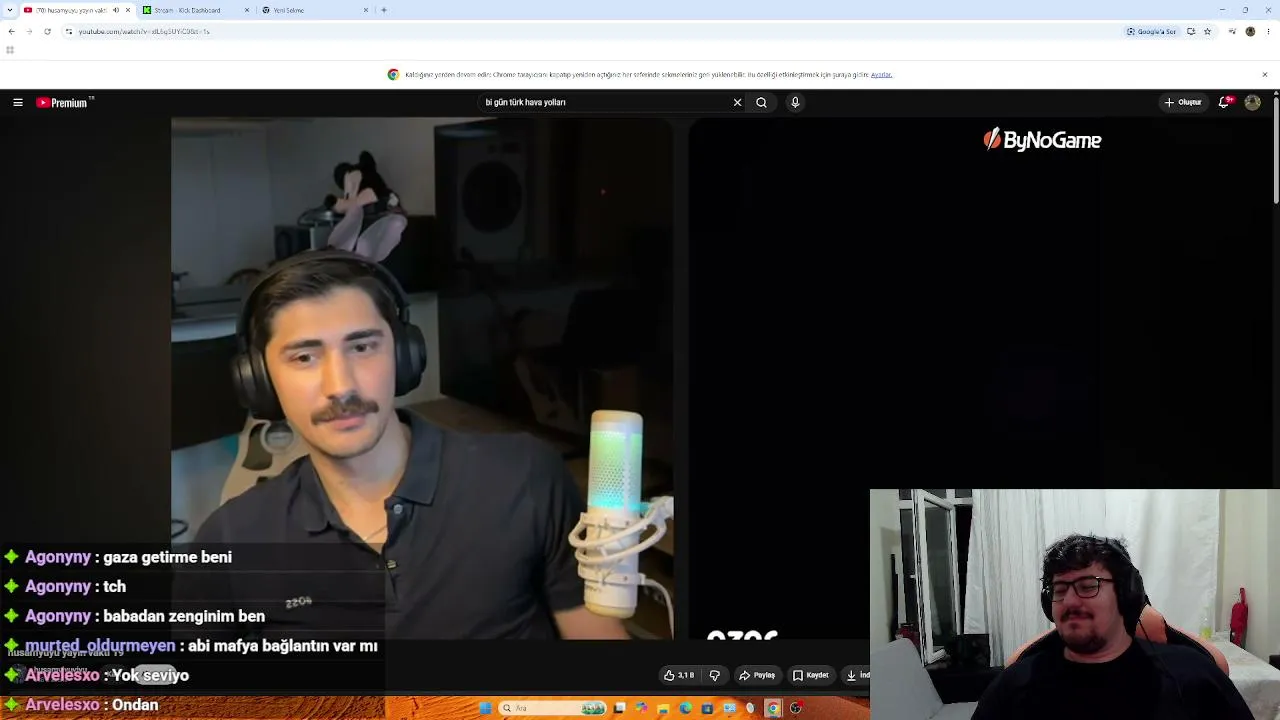Reload the current page
1280x720 pixels.
click(47, 31)
